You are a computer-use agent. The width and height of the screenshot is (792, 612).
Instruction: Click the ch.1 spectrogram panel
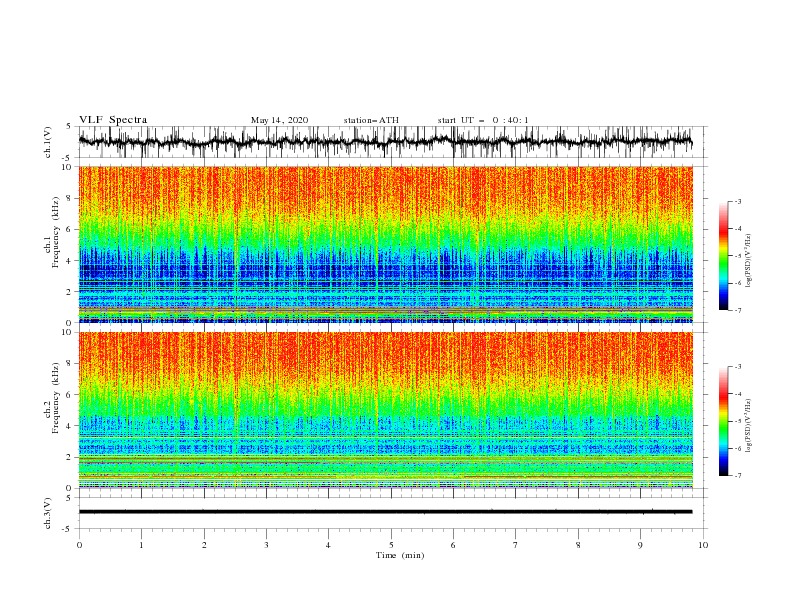pyautogui.click(x=385, y=244)
